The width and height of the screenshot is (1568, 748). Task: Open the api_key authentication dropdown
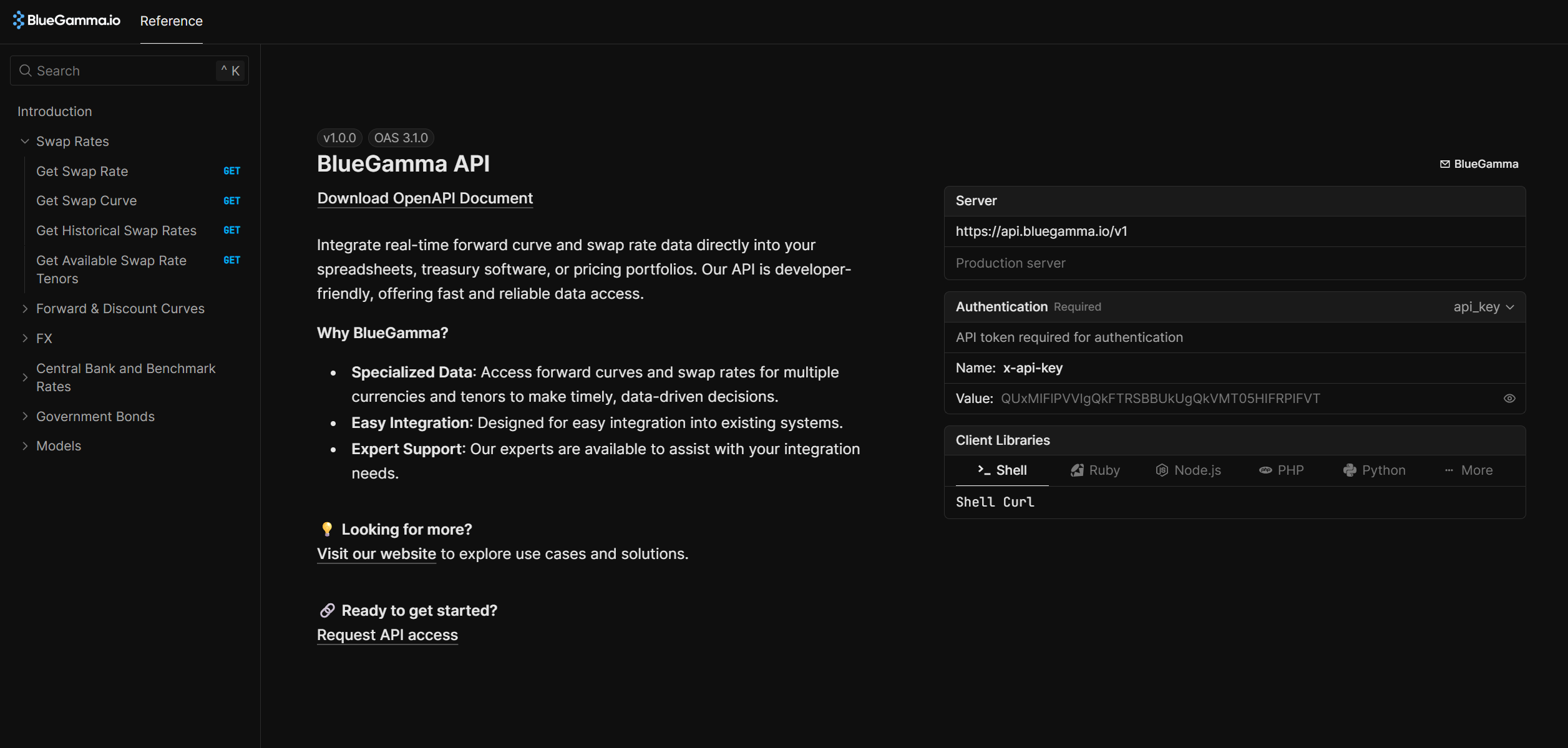pyautogui.click(x=1484, y=307)
